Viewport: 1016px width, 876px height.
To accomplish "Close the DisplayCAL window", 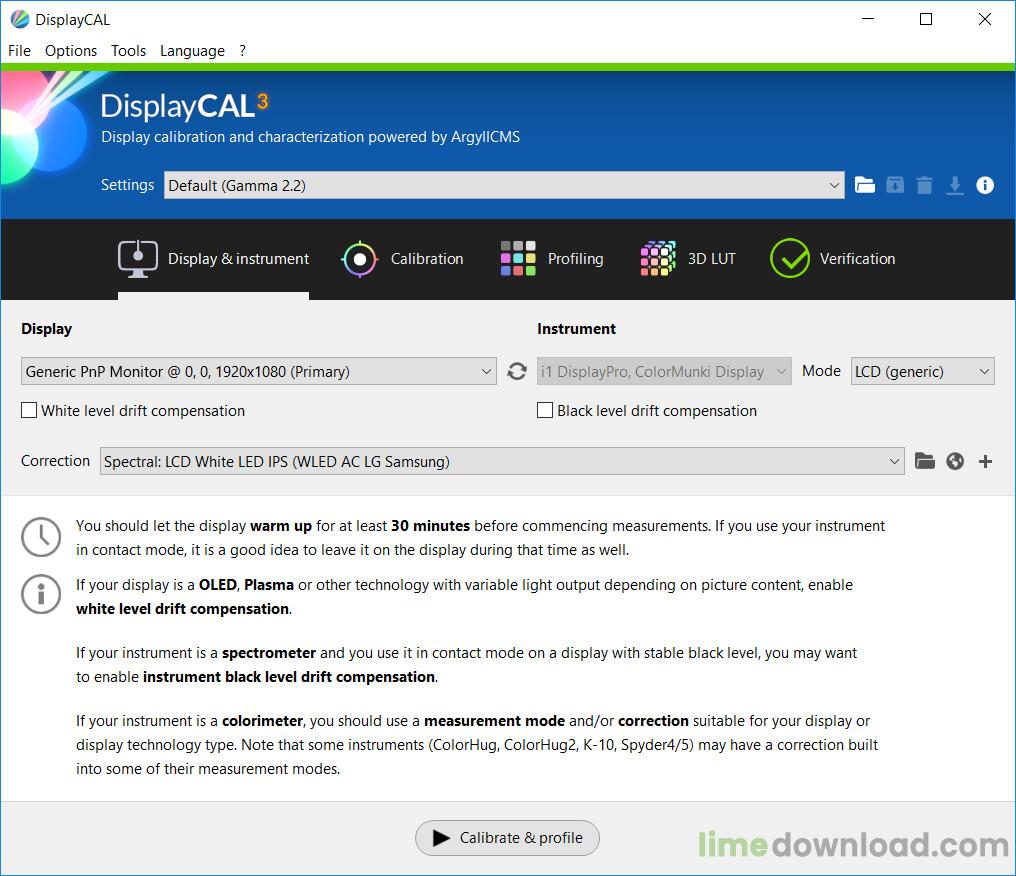I will [x=984, y=19].
